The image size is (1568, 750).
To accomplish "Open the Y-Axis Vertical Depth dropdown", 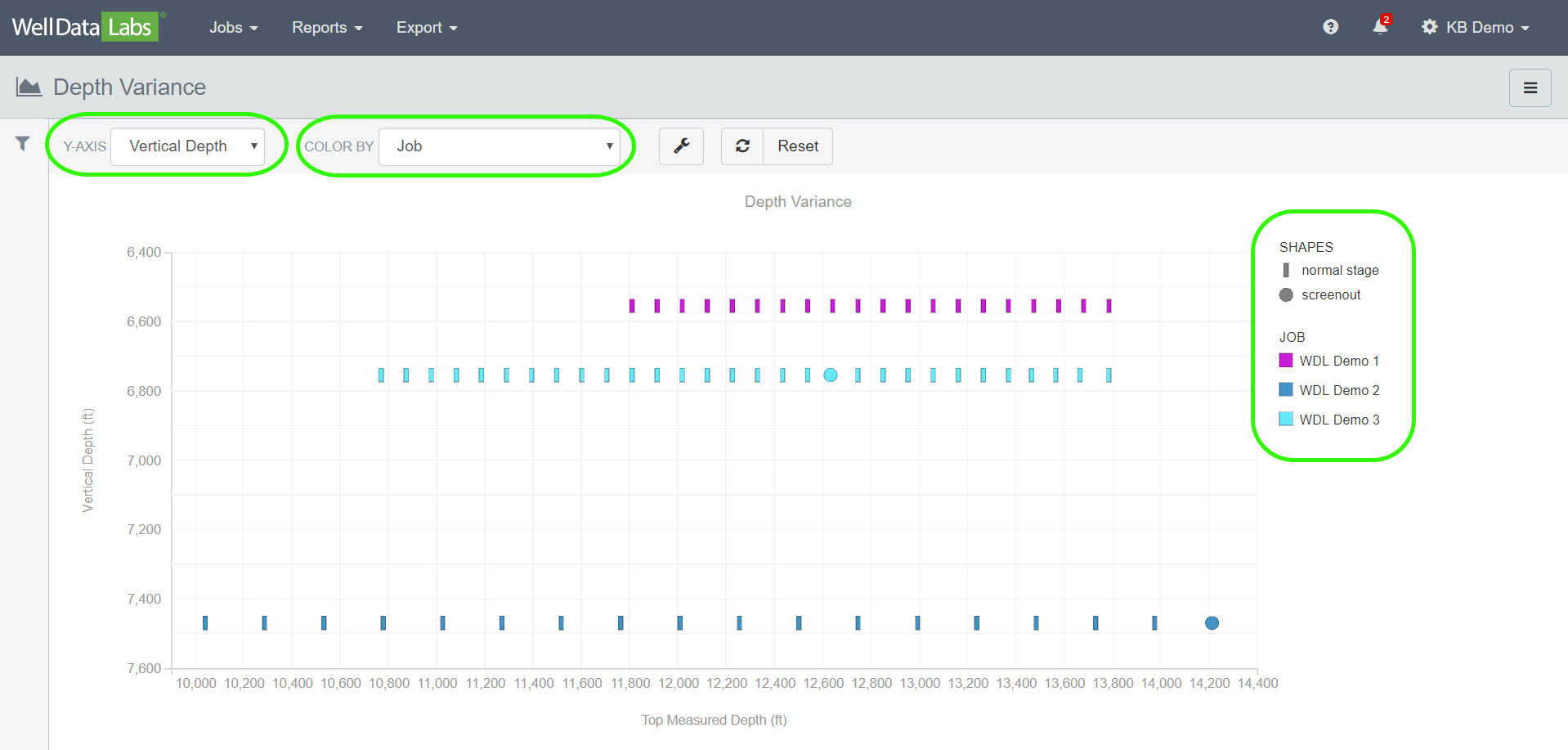I will 187,146.
